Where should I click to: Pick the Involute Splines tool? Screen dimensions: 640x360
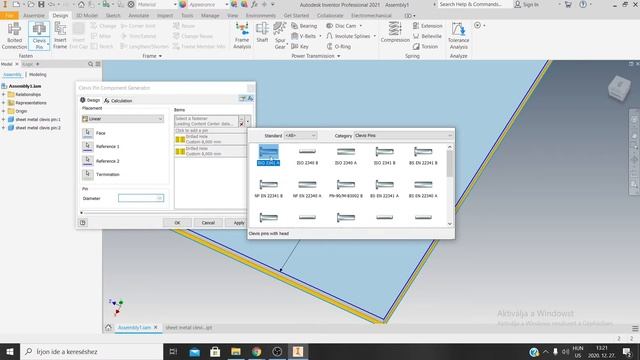(350, 36)
